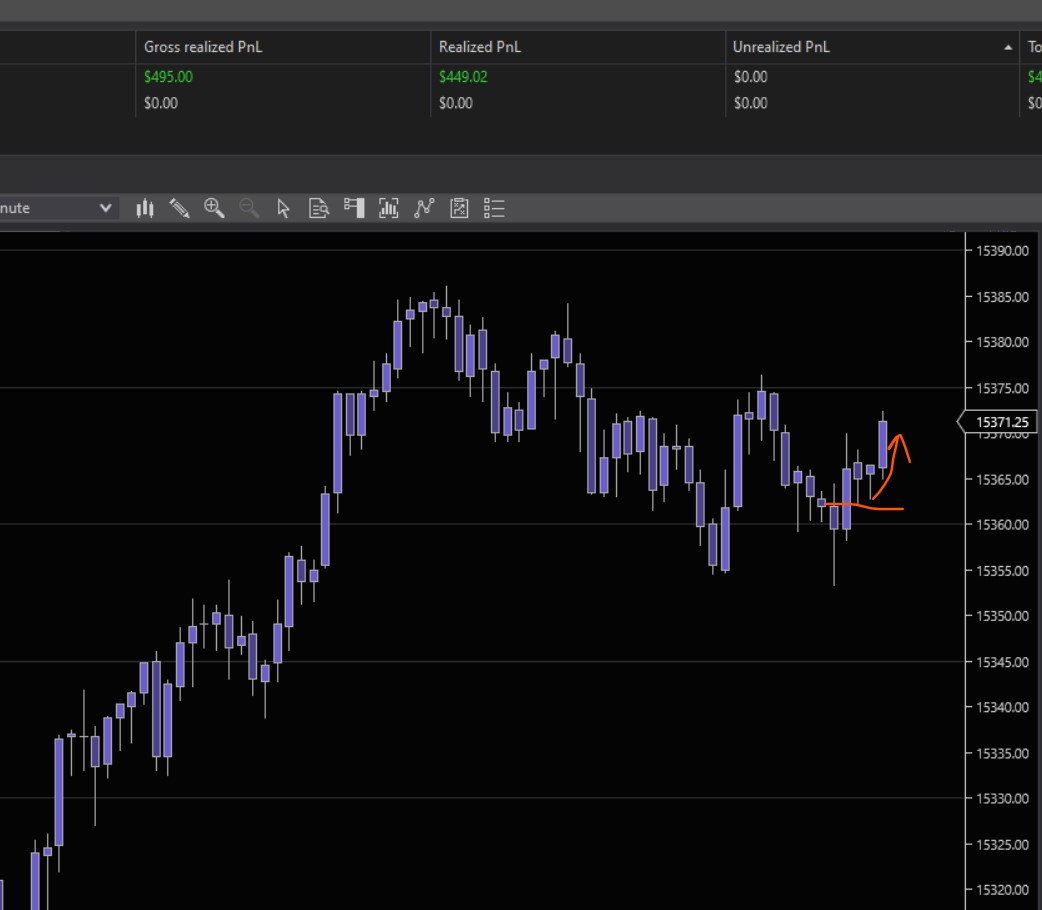Image resolution: width=1042 pixels, height=910 pixels.
Task: Open the bar type chart style icon
Action: [x=145, y=208]
